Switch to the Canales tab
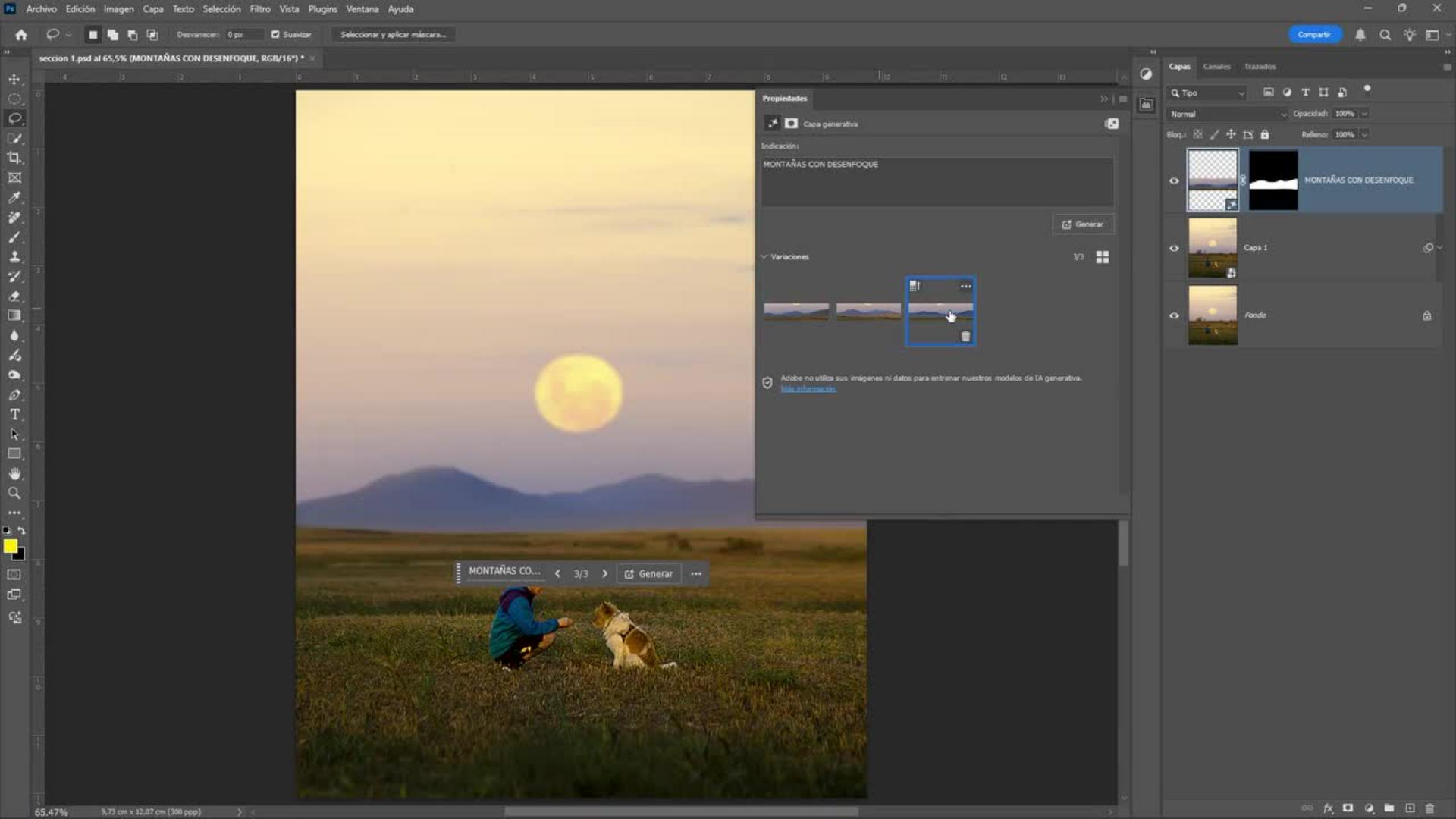 [x=1216, y=67]
